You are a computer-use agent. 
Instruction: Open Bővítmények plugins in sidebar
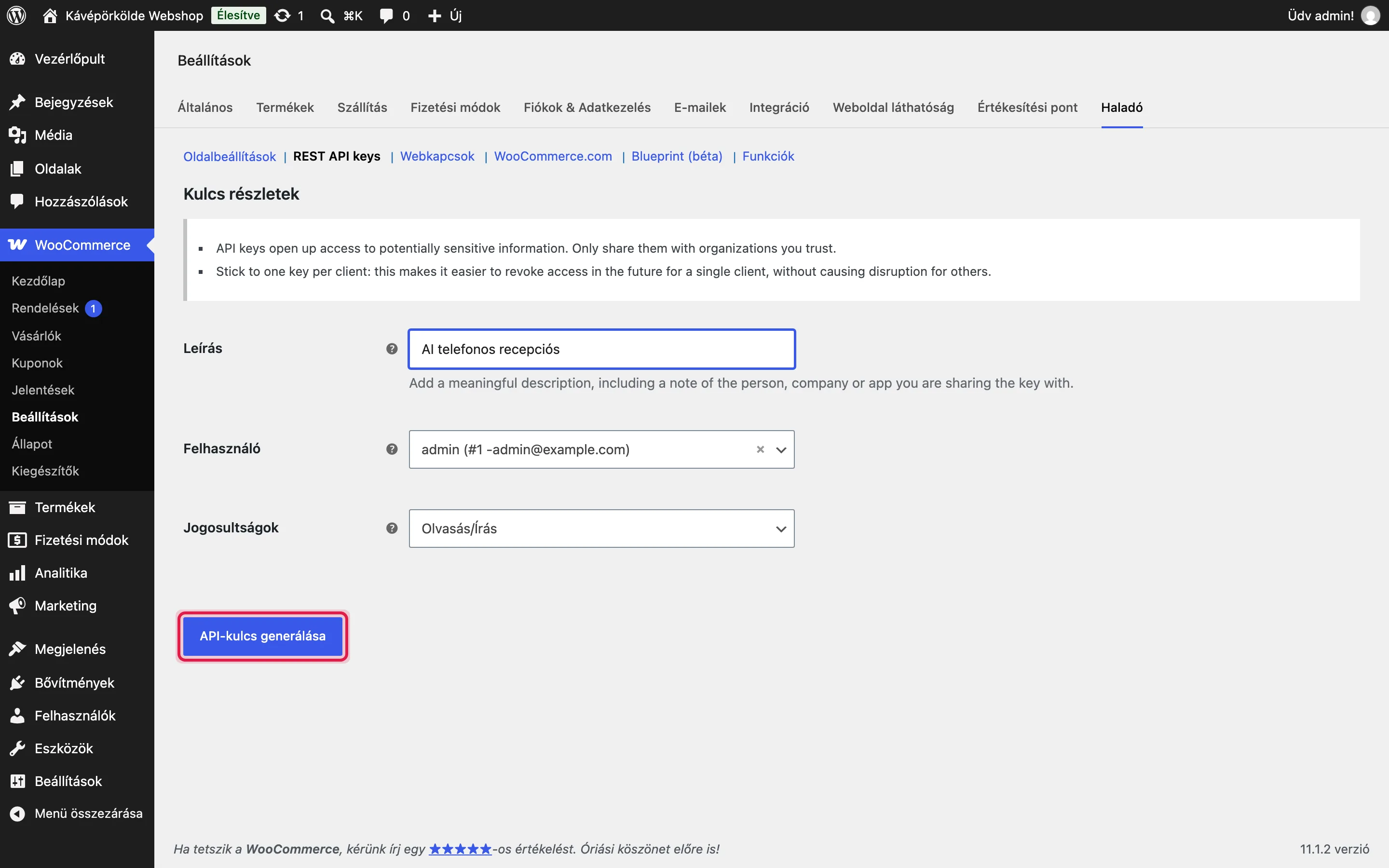[77, 682]
